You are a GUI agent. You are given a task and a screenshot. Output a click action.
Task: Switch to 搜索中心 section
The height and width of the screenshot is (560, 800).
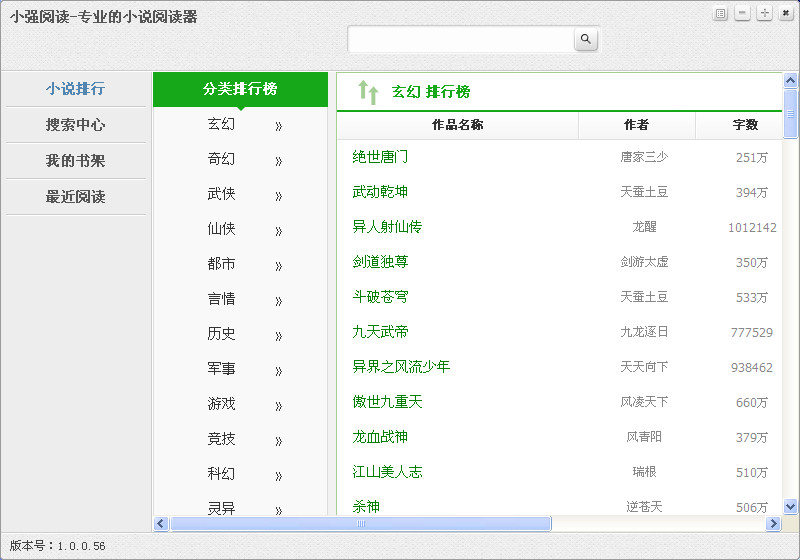(76, 124)
